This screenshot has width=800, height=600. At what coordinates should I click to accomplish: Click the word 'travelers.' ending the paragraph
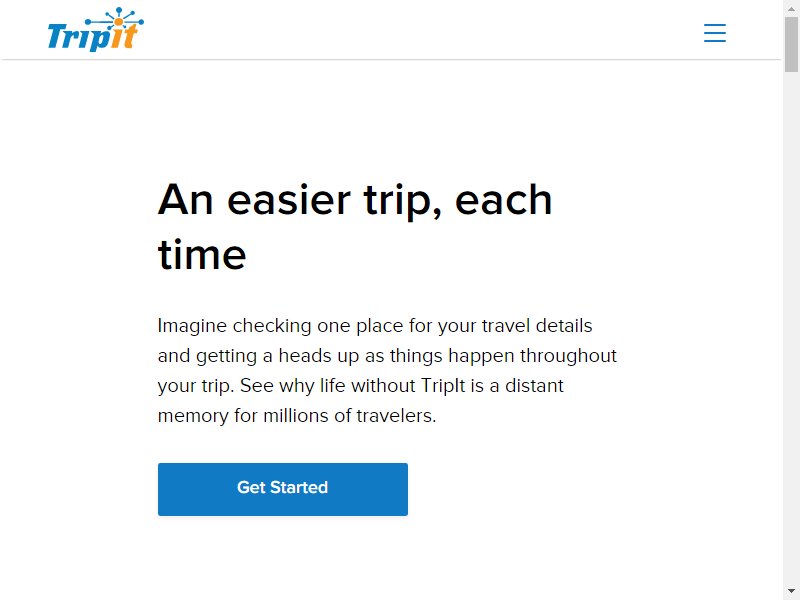click(396, 415)
